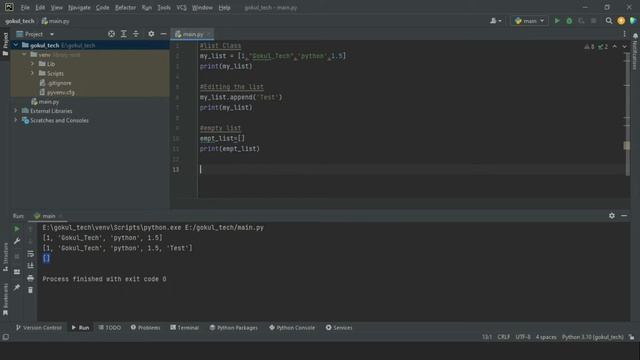640x360 pixels.
Task: Collapse all in the Project panel toolbar
Action: pyautogui.click(x=136, y=34)
